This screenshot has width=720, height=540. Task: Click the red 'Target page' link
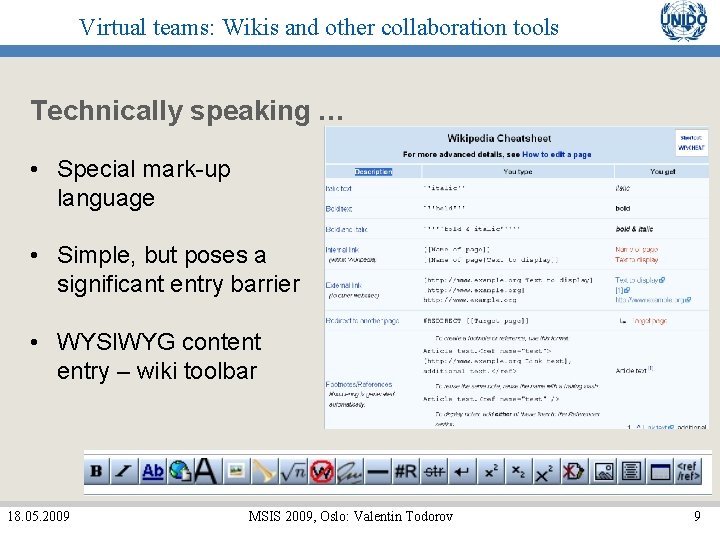pyautogui.click(x=649, y=321)
